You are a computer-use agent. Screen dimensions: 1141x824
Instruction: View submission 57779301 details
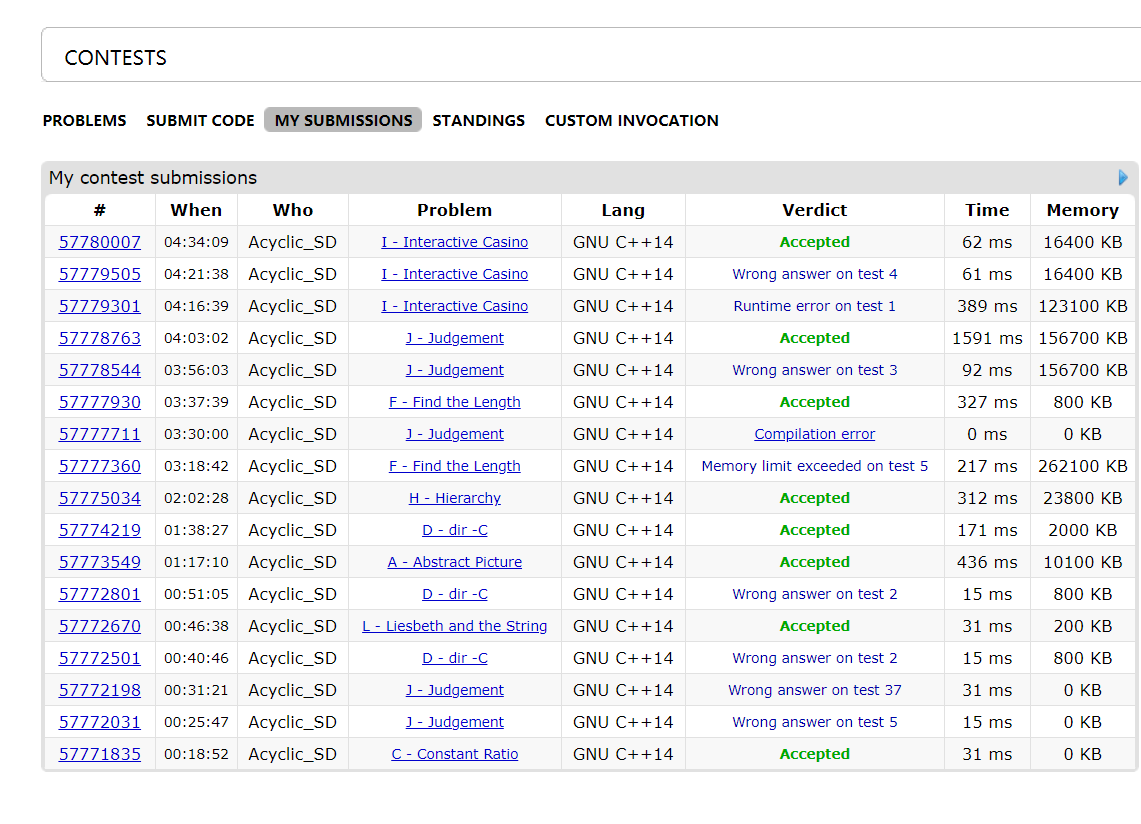[x=100, y=306]
